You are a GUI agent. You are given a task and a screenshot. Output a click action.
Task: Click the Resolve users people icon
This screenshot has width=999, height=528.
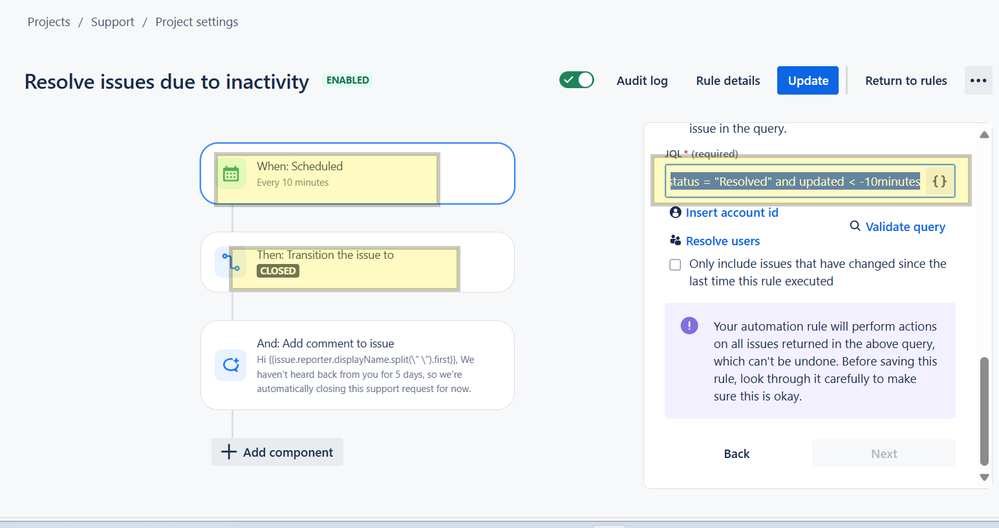[x=675, y=240]
